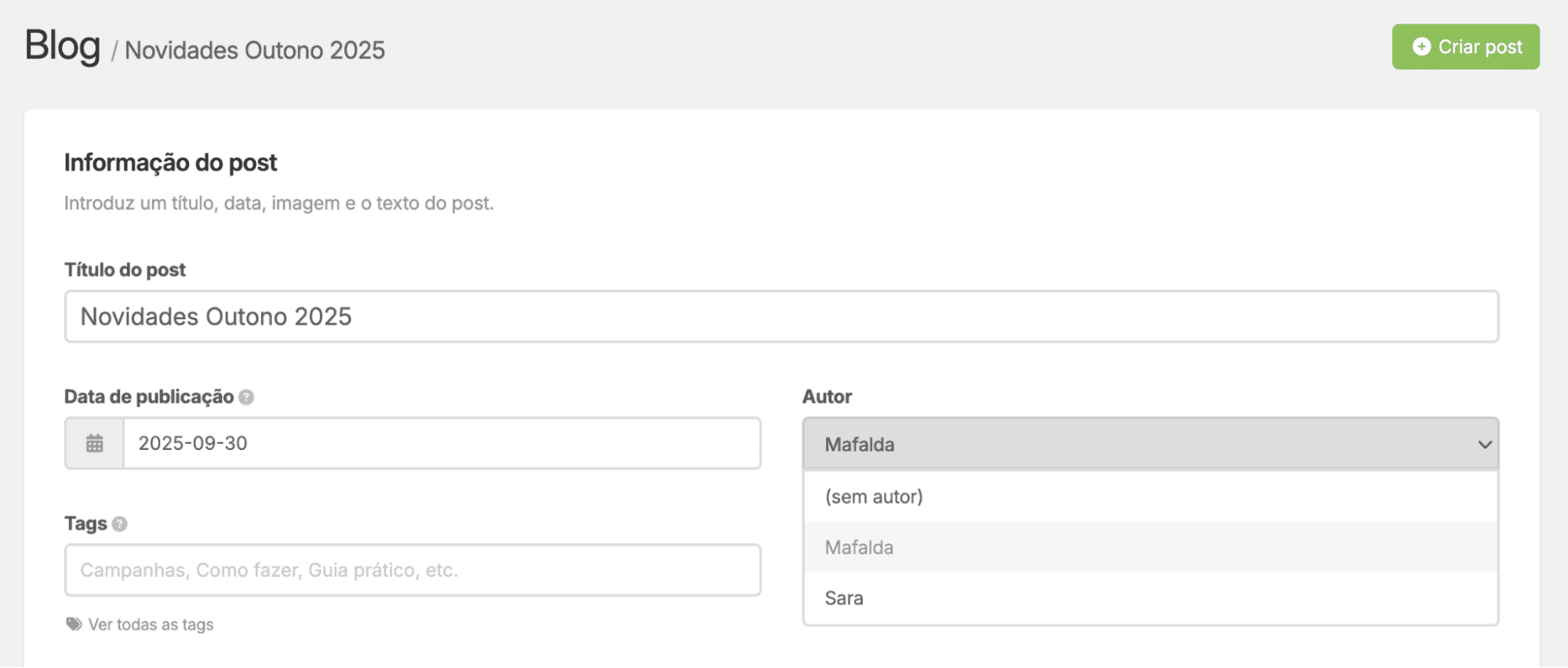This screenshot has width=1568, height=668.
Task: Click the Autor field label
Action: [827, 397]
